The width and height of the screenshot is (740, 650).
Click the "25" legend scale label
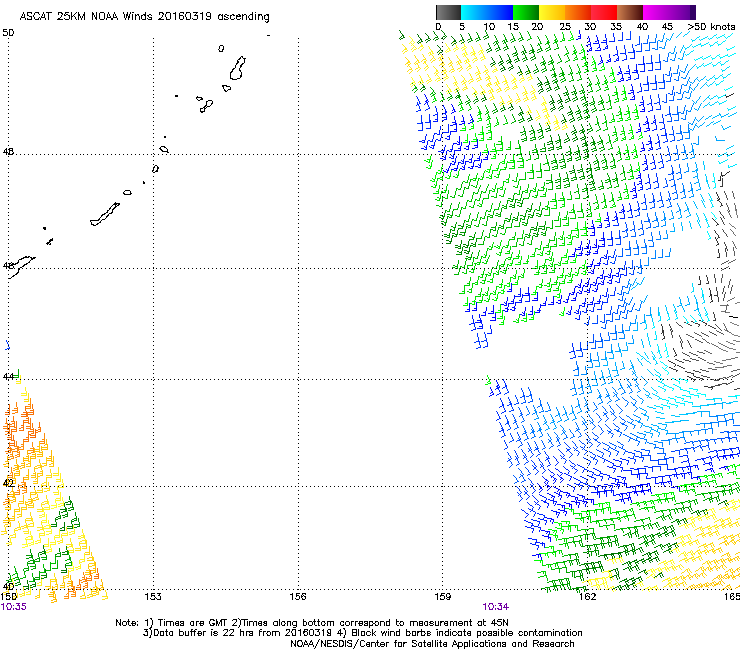(x=565, y=27)
